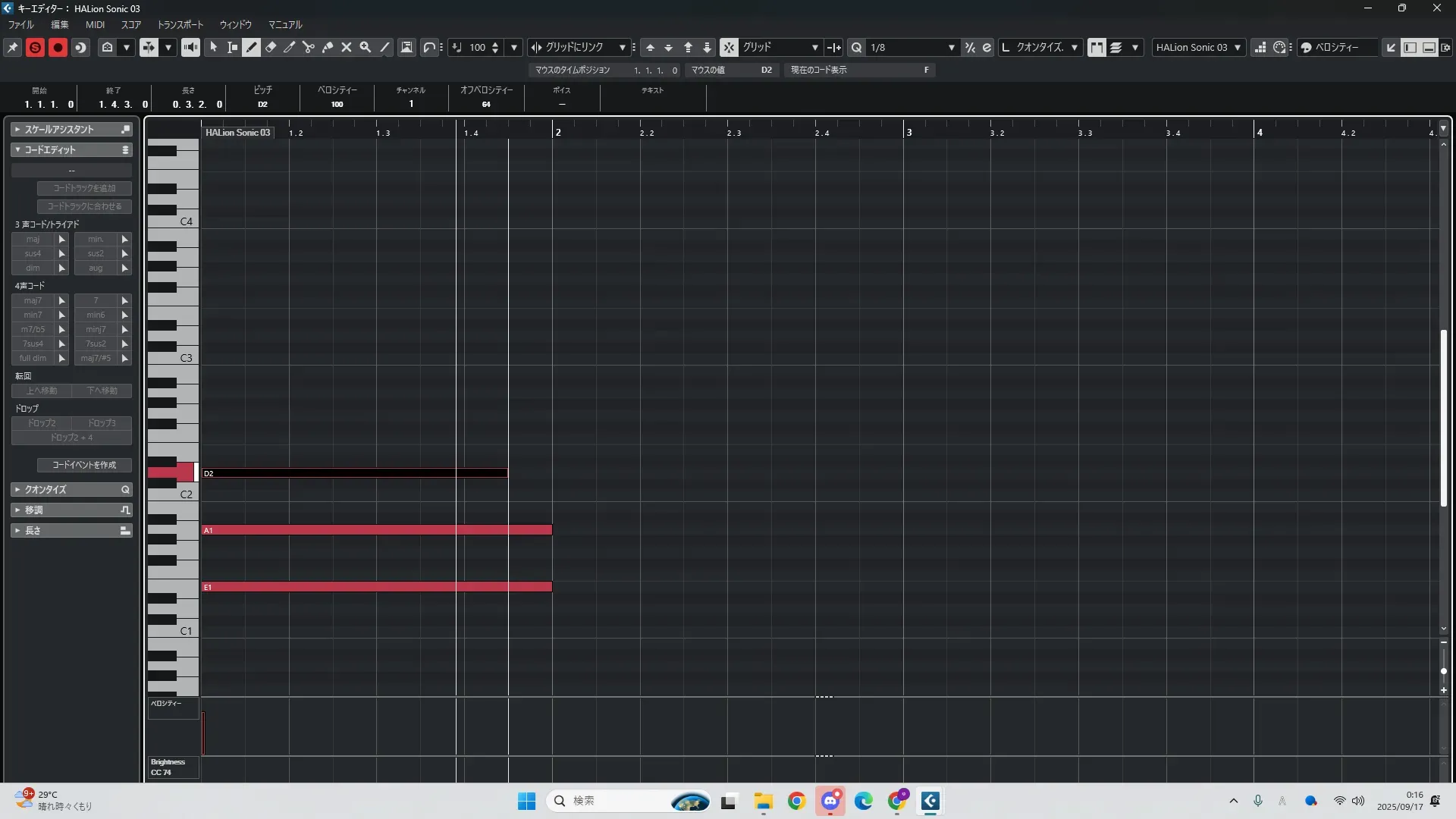Toggle the Record in Editor button
The height and width of the screenshot is (819, 1456).
pos(58,47)
